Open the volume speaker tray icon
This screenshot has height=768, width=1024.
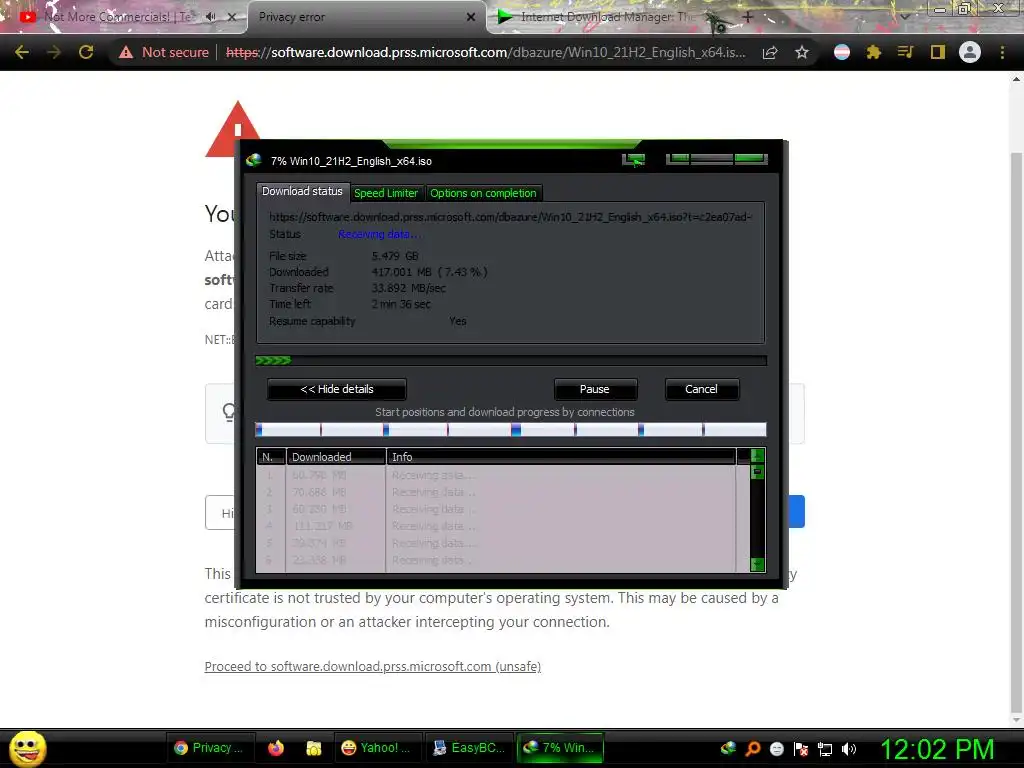click(848, 749)
